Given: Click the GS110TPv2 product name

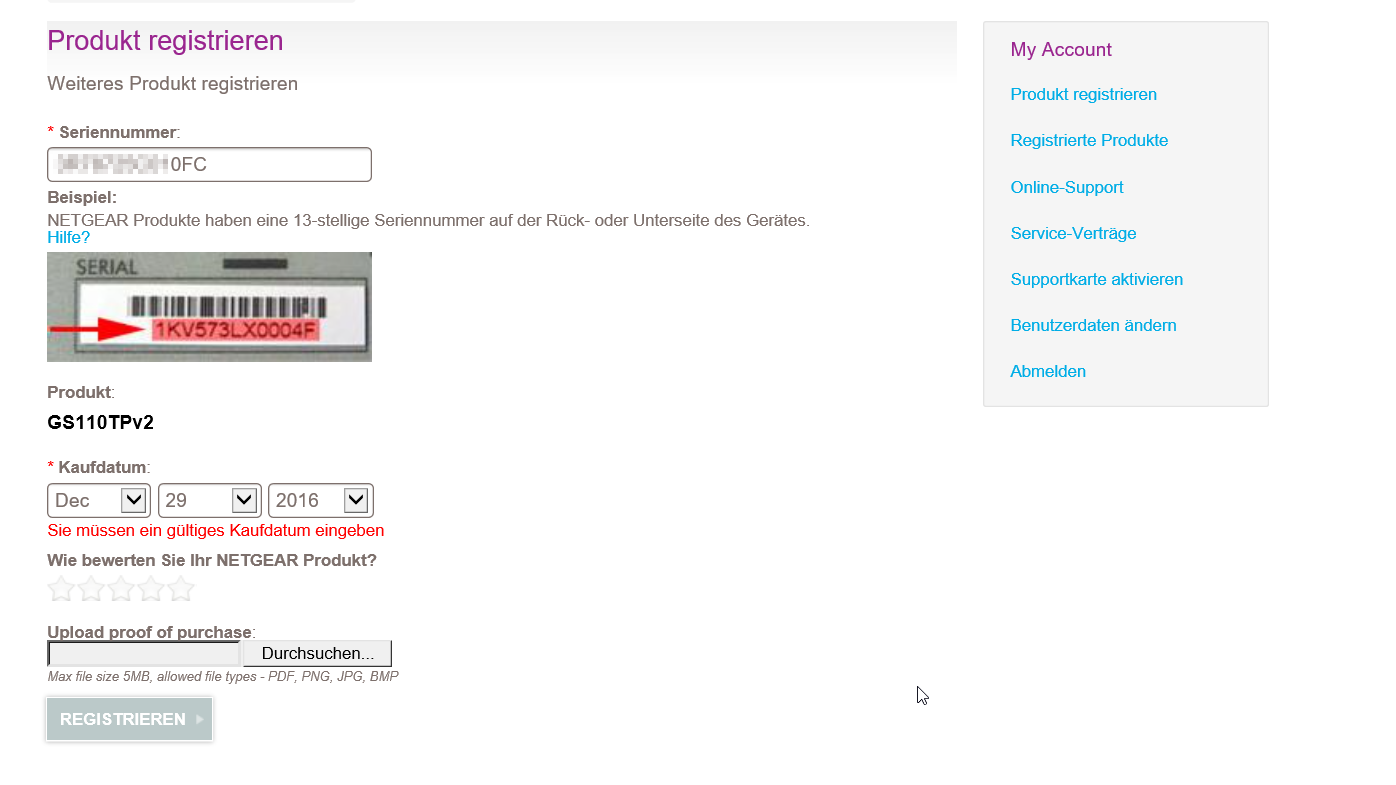Looking at the screenshot, I should 101,422.
